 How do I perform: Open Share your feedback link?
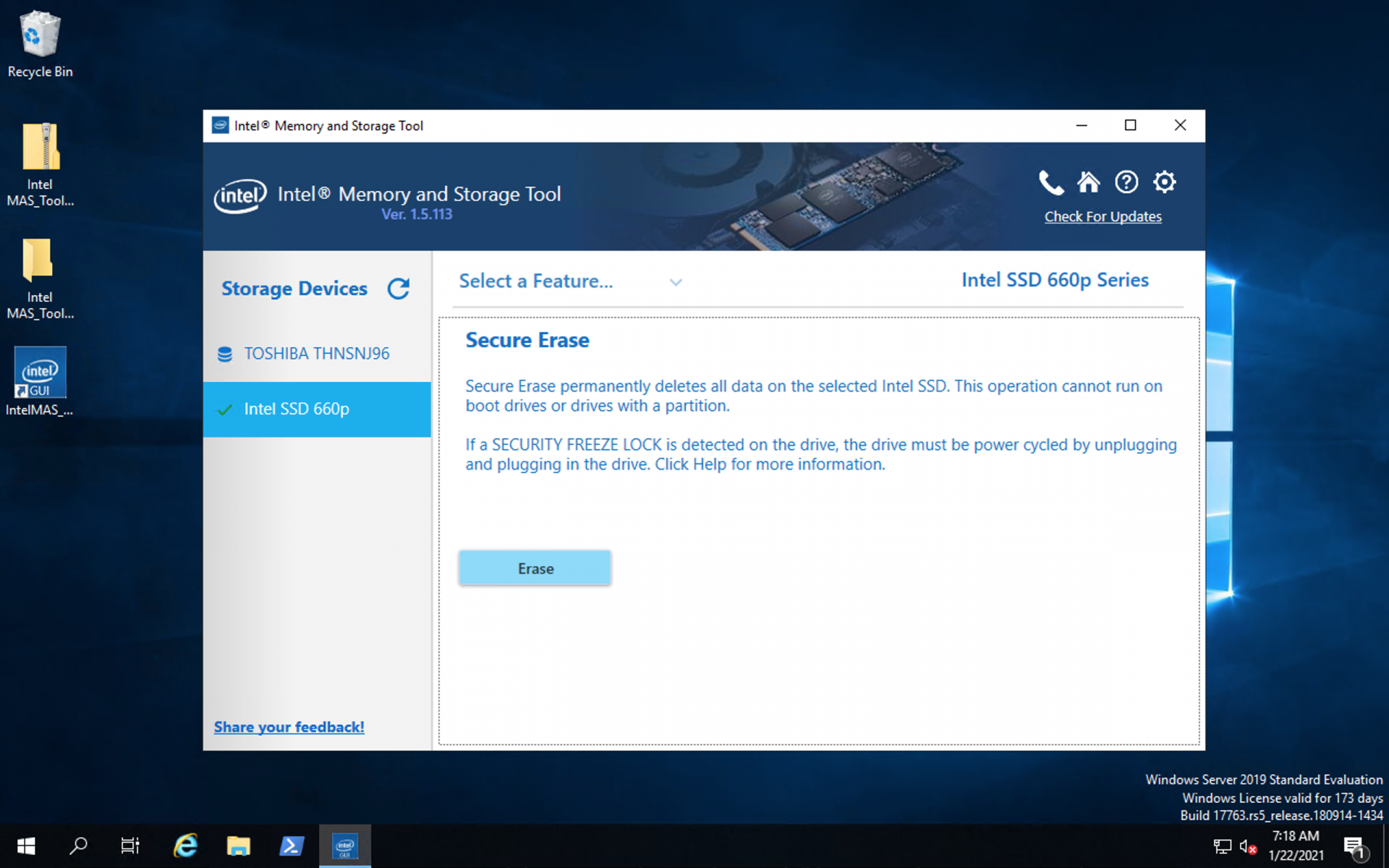pos(289,727)
